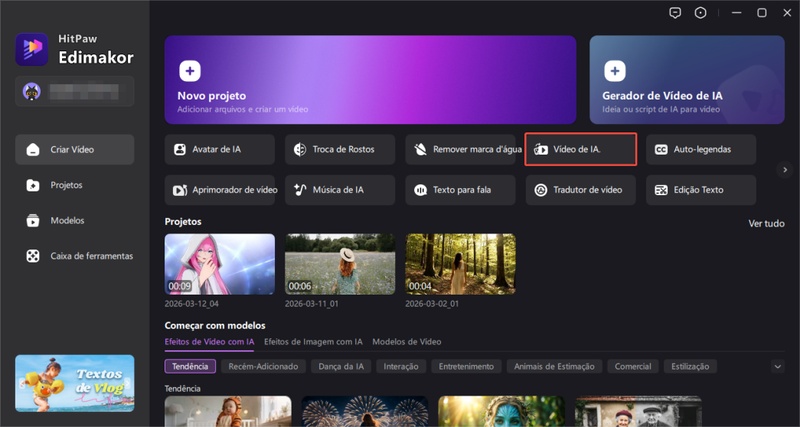Select the Comercial filter chip

tap(633, 366)
